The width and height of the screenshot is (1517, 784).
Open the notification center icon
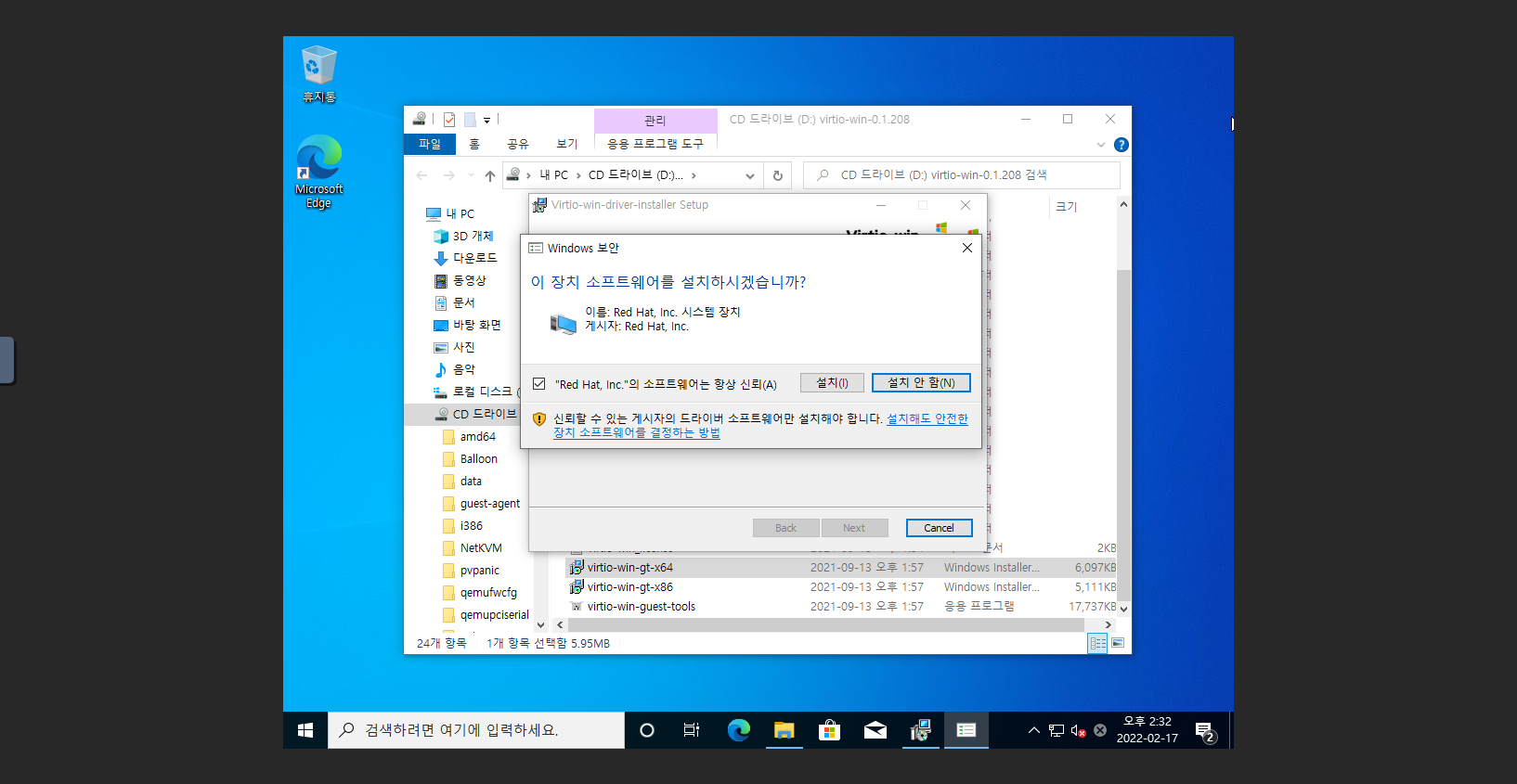coord(1205,731)
